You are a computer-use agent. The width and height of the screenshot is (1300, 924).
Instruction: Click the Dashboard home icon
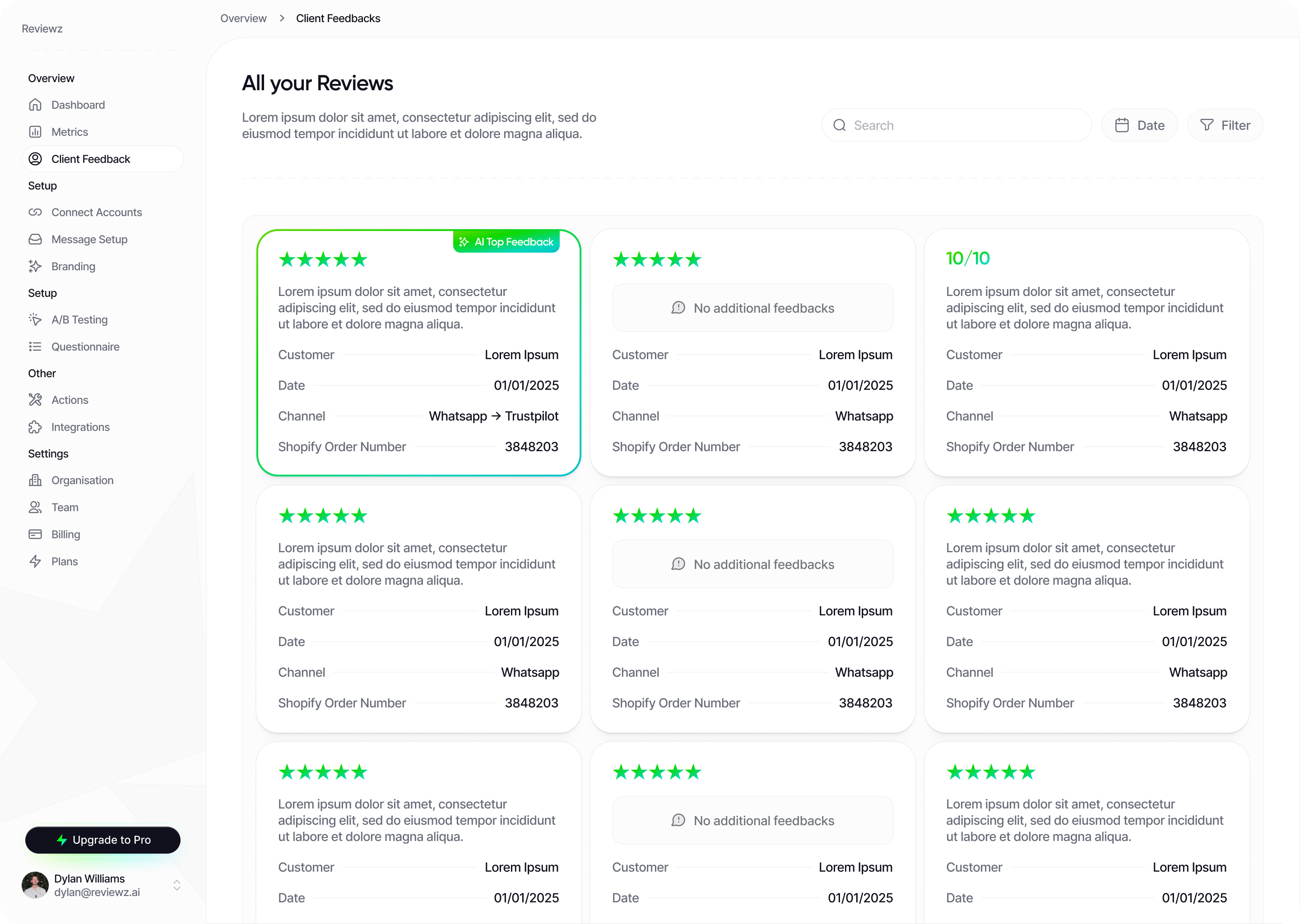tap(35, 105)
